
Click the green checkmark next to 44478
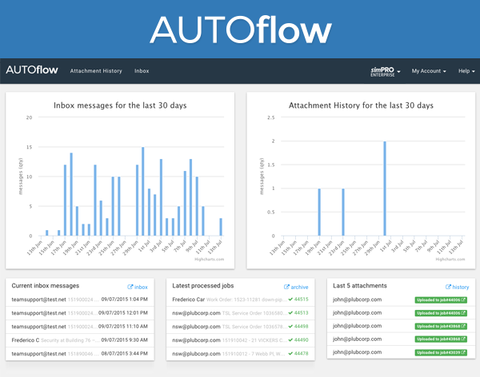pos(290,353)
